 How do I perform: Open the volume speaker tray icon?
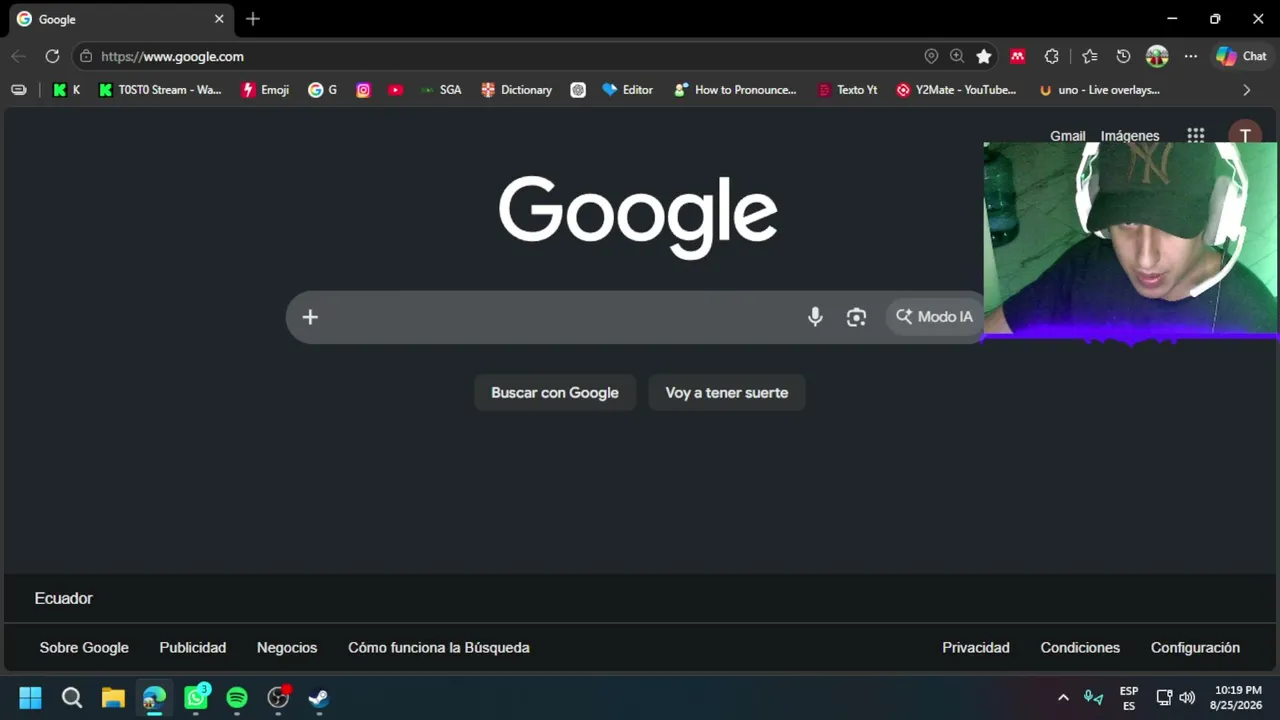pyautogui.click(x=1187, y=698)
